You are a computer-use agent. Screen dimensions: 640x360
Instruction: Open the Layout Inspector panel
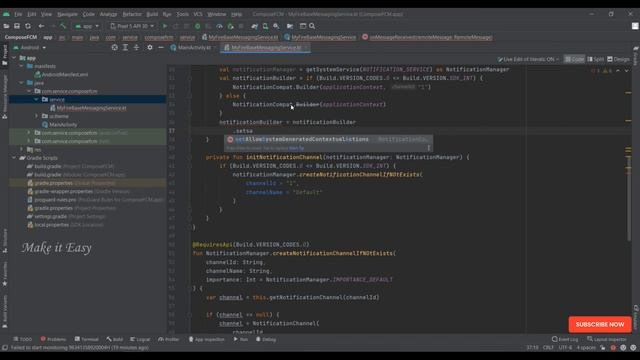click(x=607, y=339)
